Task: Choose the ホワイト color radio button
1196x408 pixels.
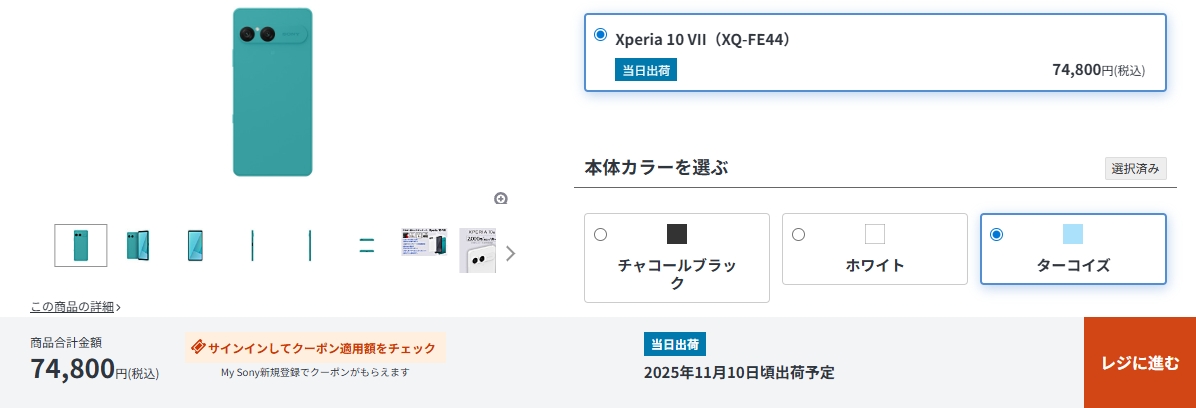Action: [798, 235]
